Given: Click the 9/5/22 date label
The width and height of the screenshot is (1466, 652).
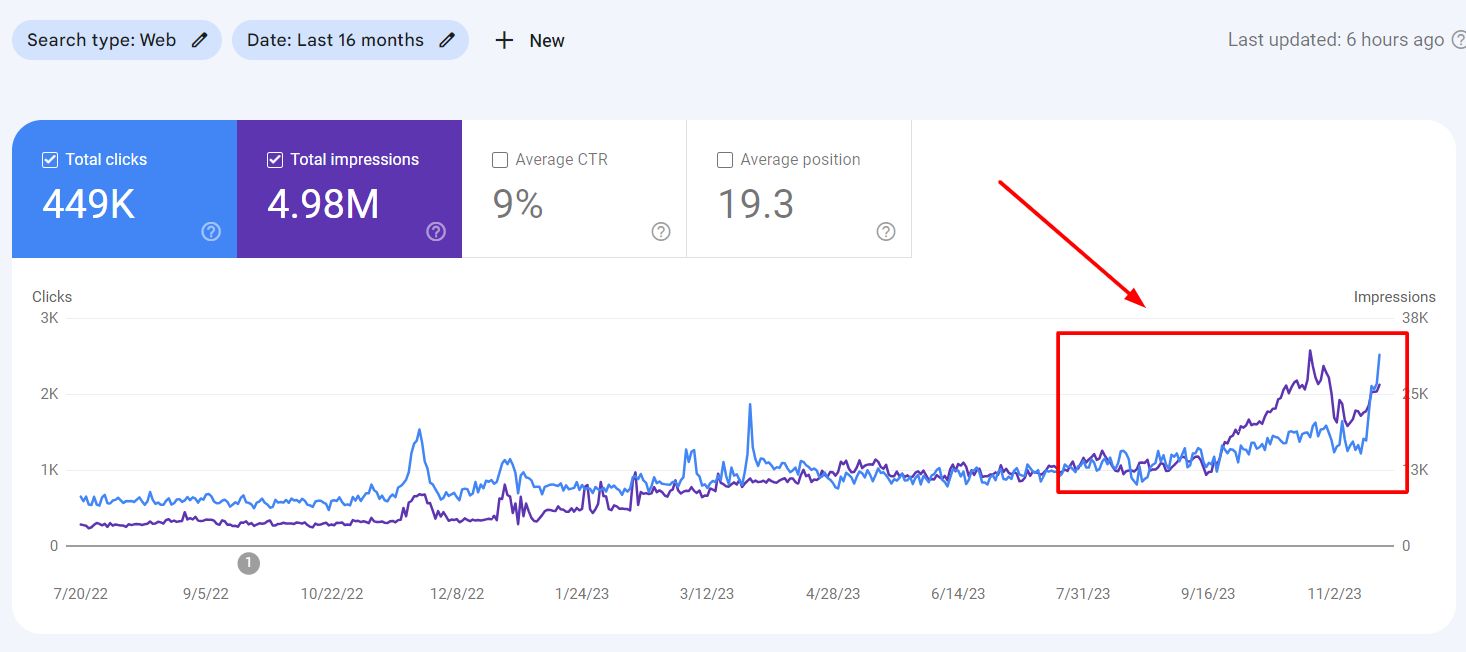Looking at the screenshot, I should pyautogui.click(x=206, y=594).
